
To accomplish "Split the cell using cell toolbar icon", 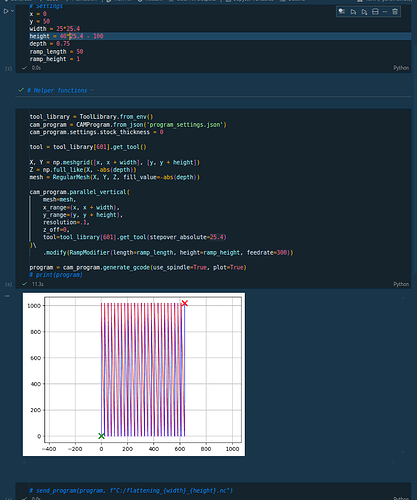I will 375,12.
